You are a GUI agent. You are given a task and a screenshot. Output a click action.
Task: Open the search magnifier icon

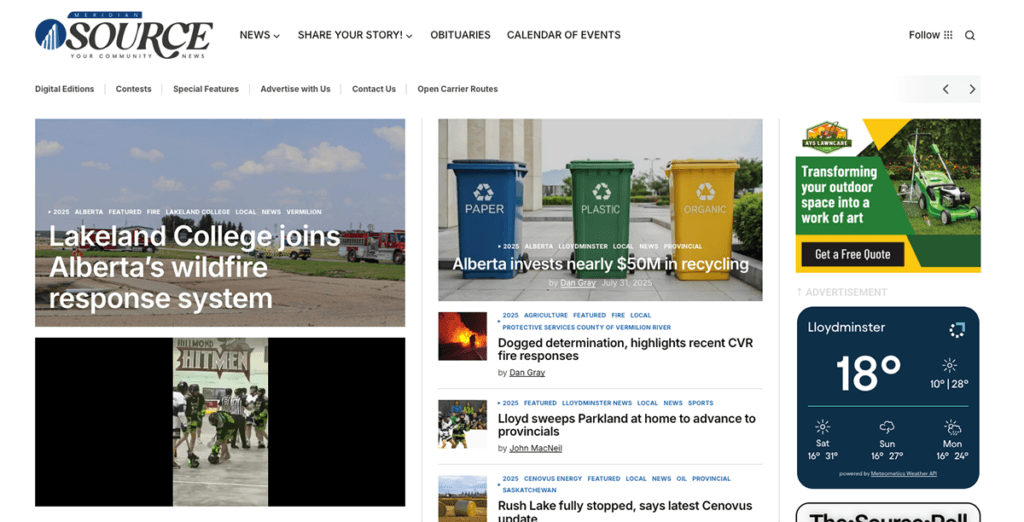click(969, 35)
